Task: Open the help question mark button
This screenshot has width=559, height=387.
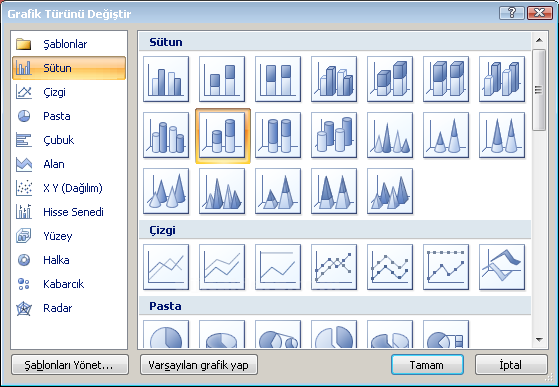Action: point(512,13)
